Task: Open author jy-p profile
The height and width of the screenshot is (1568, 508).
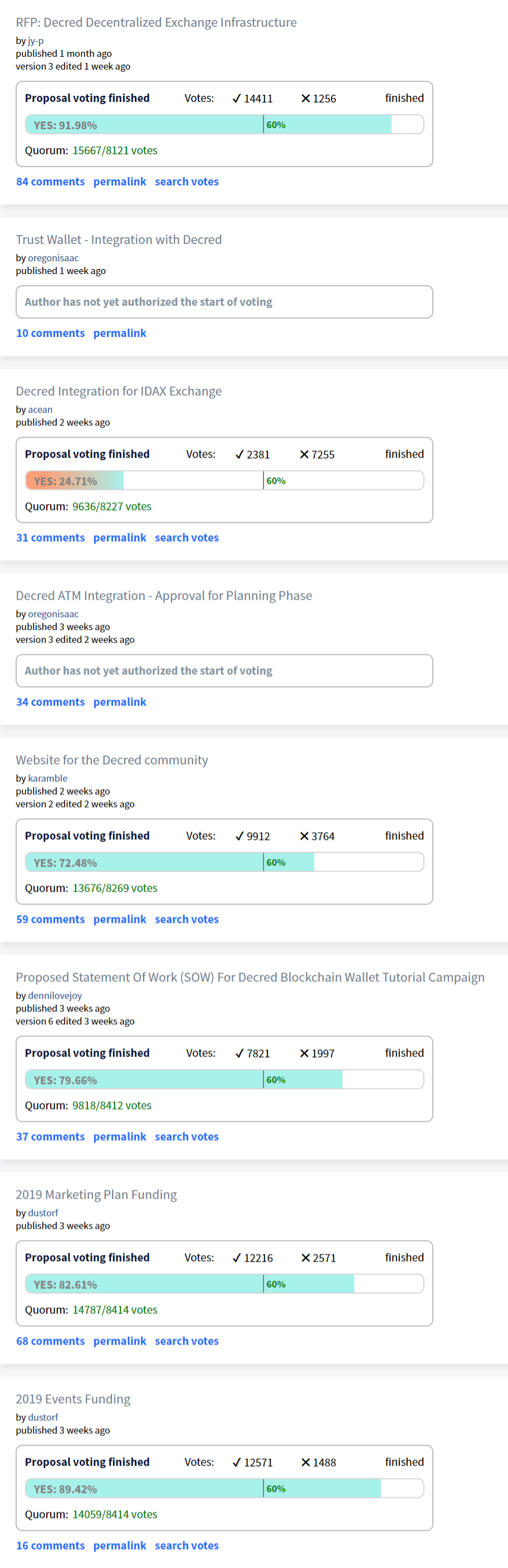Action: point(36,41)
